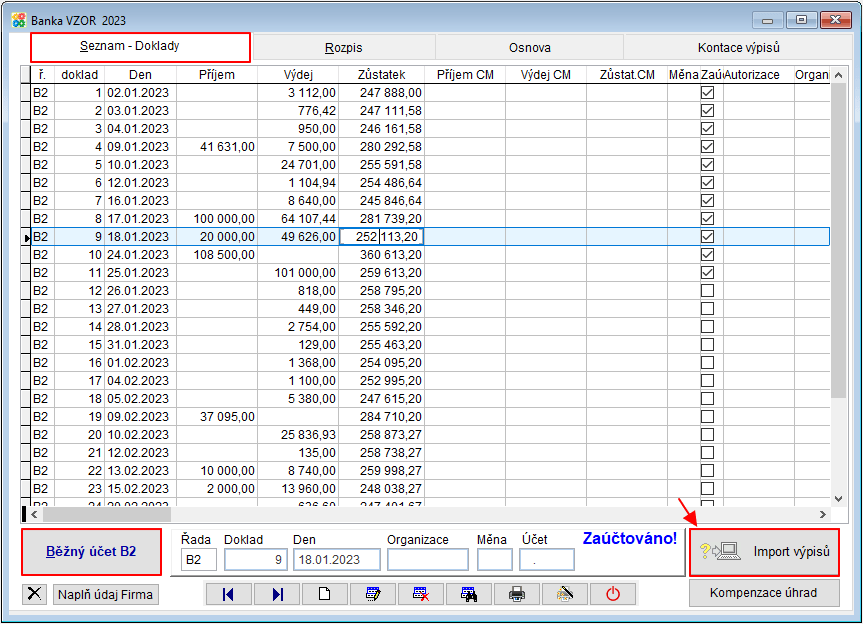Click the Příjem CM column header
Viewport: 863px width, 624px height.
[x=465, y=75]
